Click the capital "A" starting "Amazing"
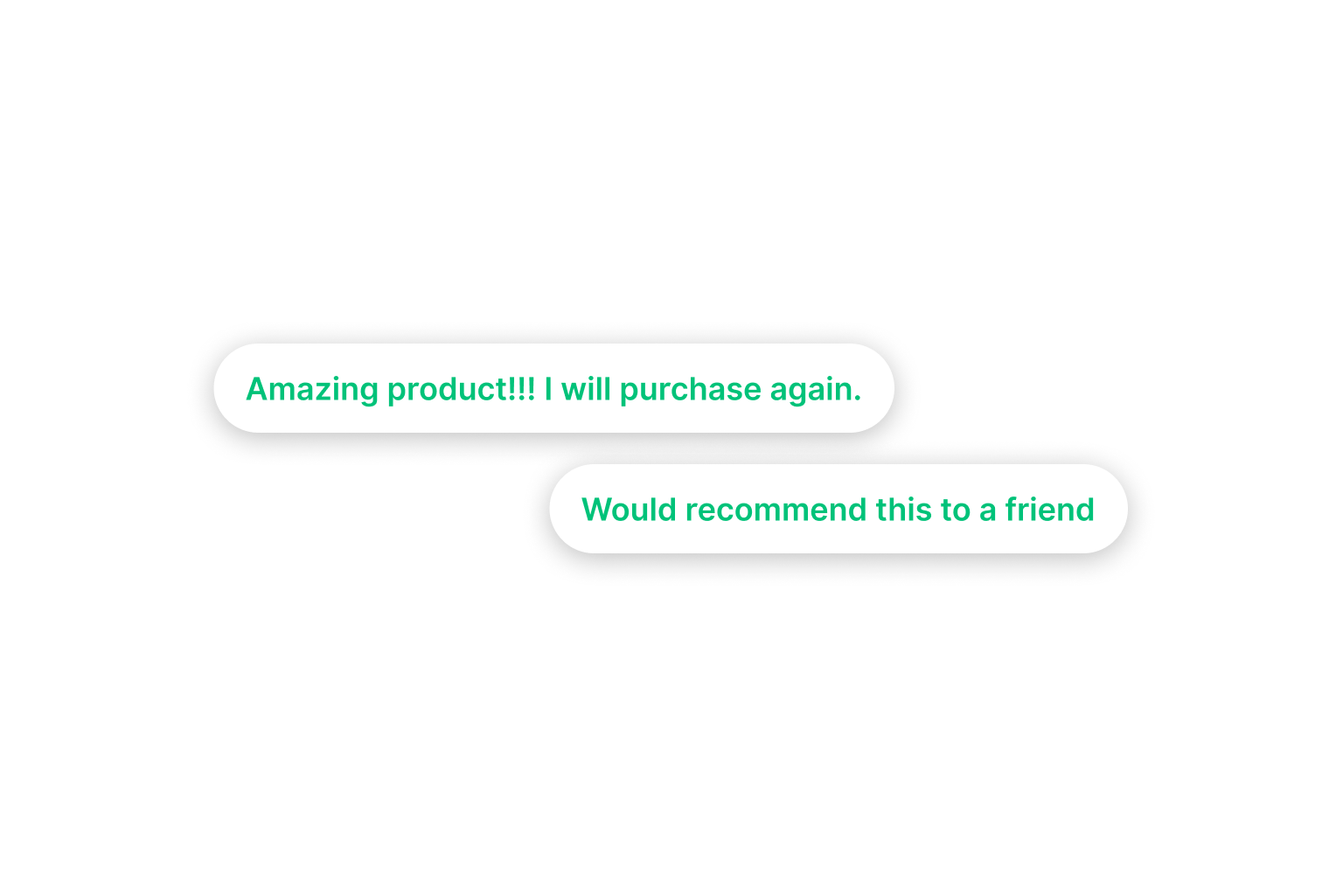1343x896 pixels. click(258, 388)
